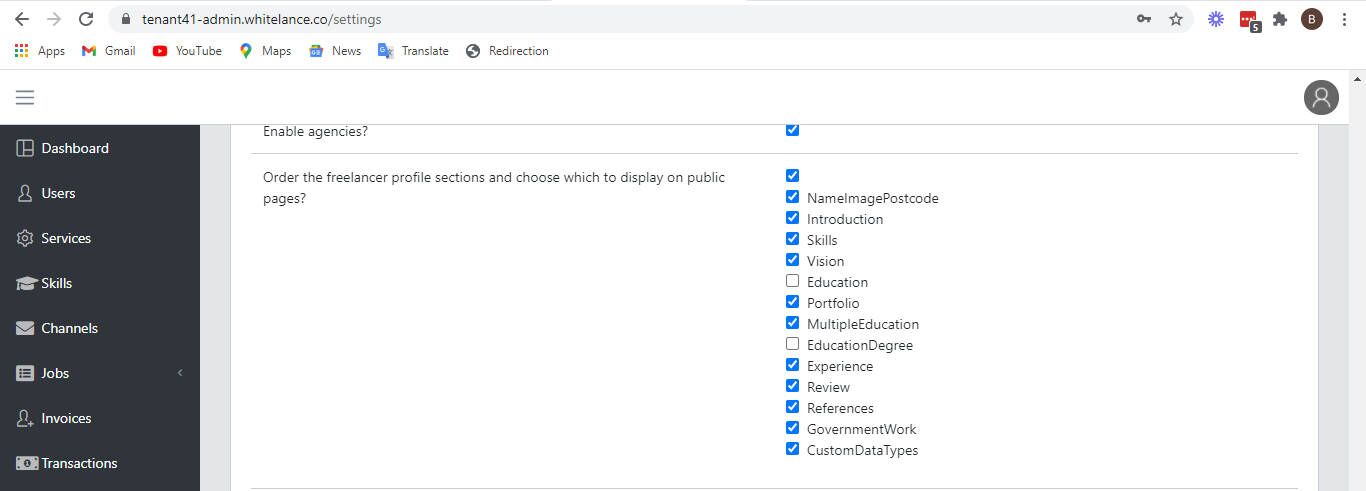Click the Transactions money icon
The image size is (1366, 491).
(26, 463)
